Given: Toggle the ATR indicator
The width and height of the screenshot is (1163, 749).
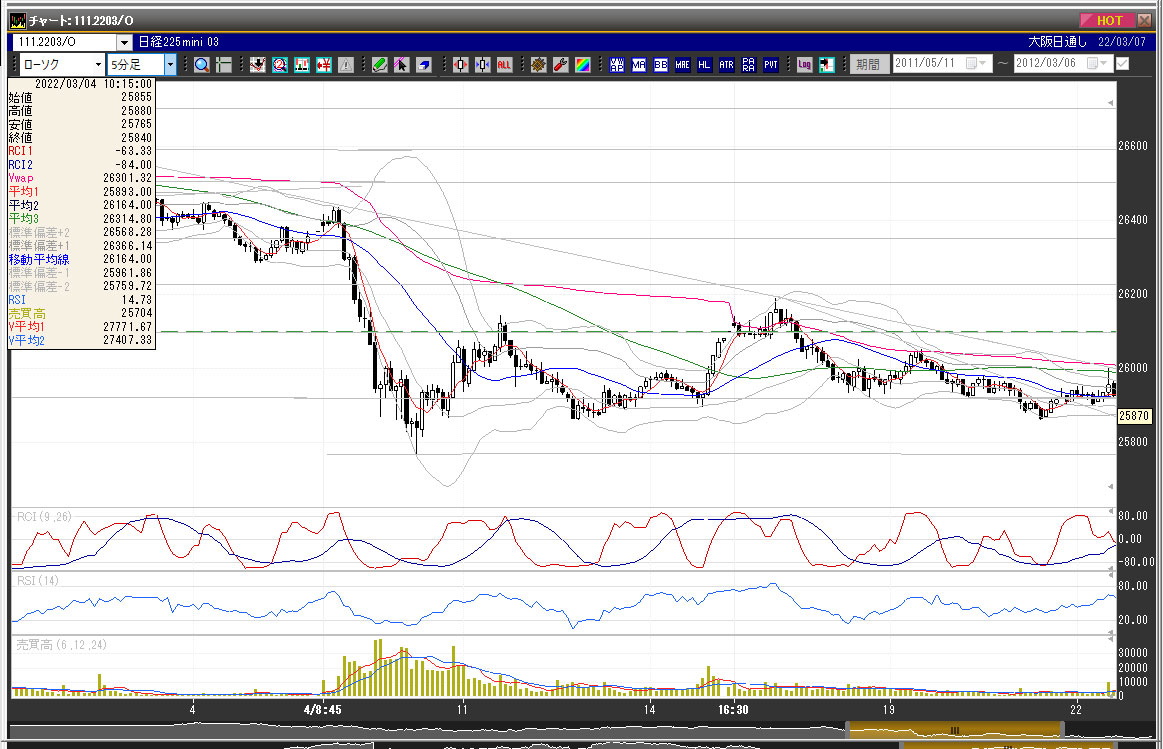Looking at the screenshot, I should tap(727, 65).
